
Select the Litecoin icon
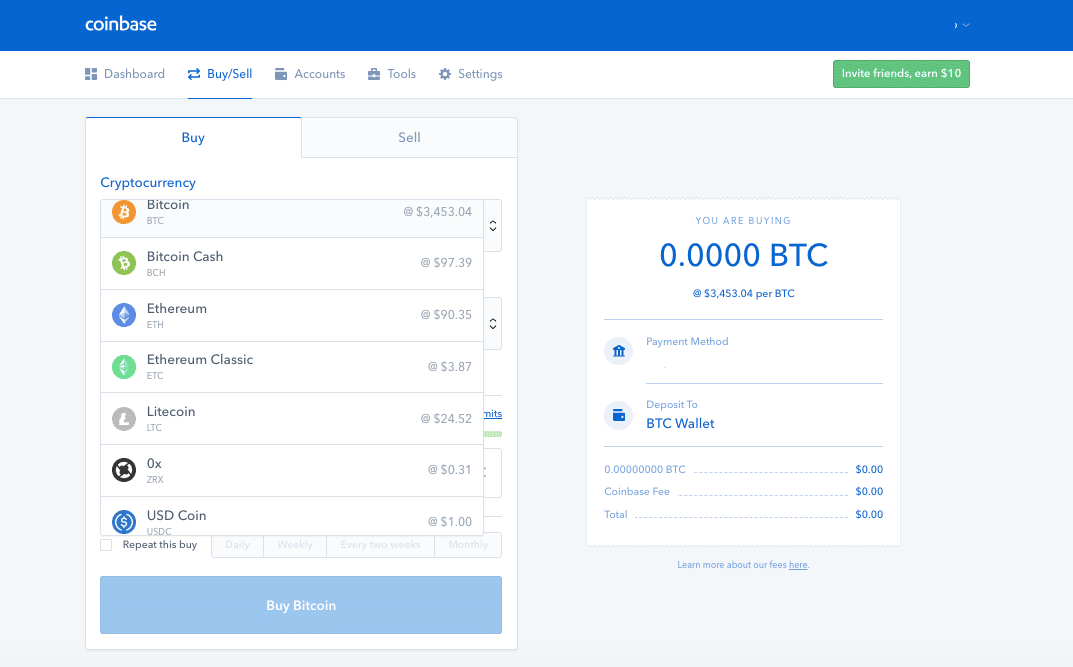(x=124, y=418)
